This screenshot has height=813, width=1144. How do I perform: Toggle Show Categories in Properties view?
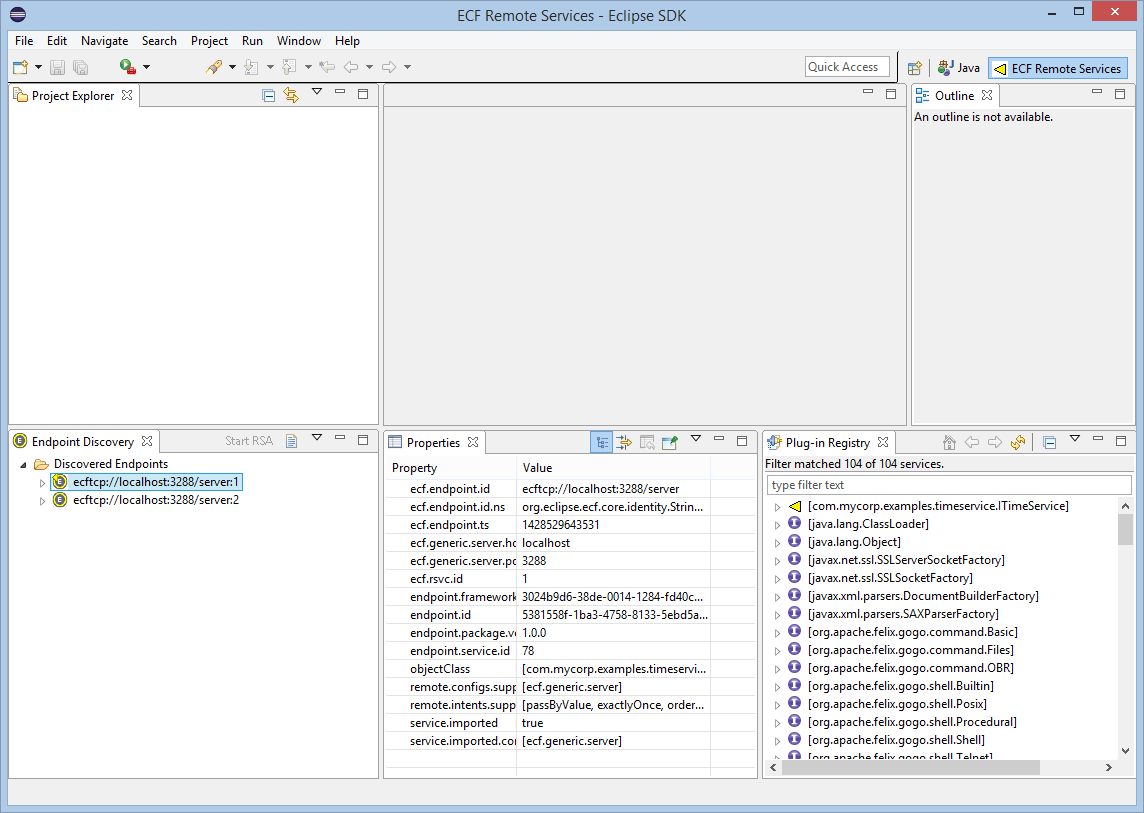pyautogui.click(x=601, y=442)
